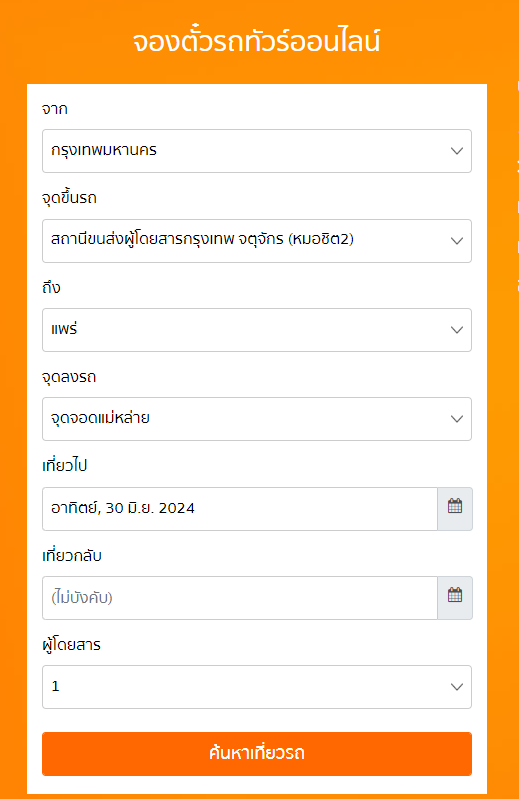The width and height of the screenshot is (519, 799).
Task: Open the จุดจอดแม่หล่าย drop-off point dropdown
Action: (x=257, y=419)
